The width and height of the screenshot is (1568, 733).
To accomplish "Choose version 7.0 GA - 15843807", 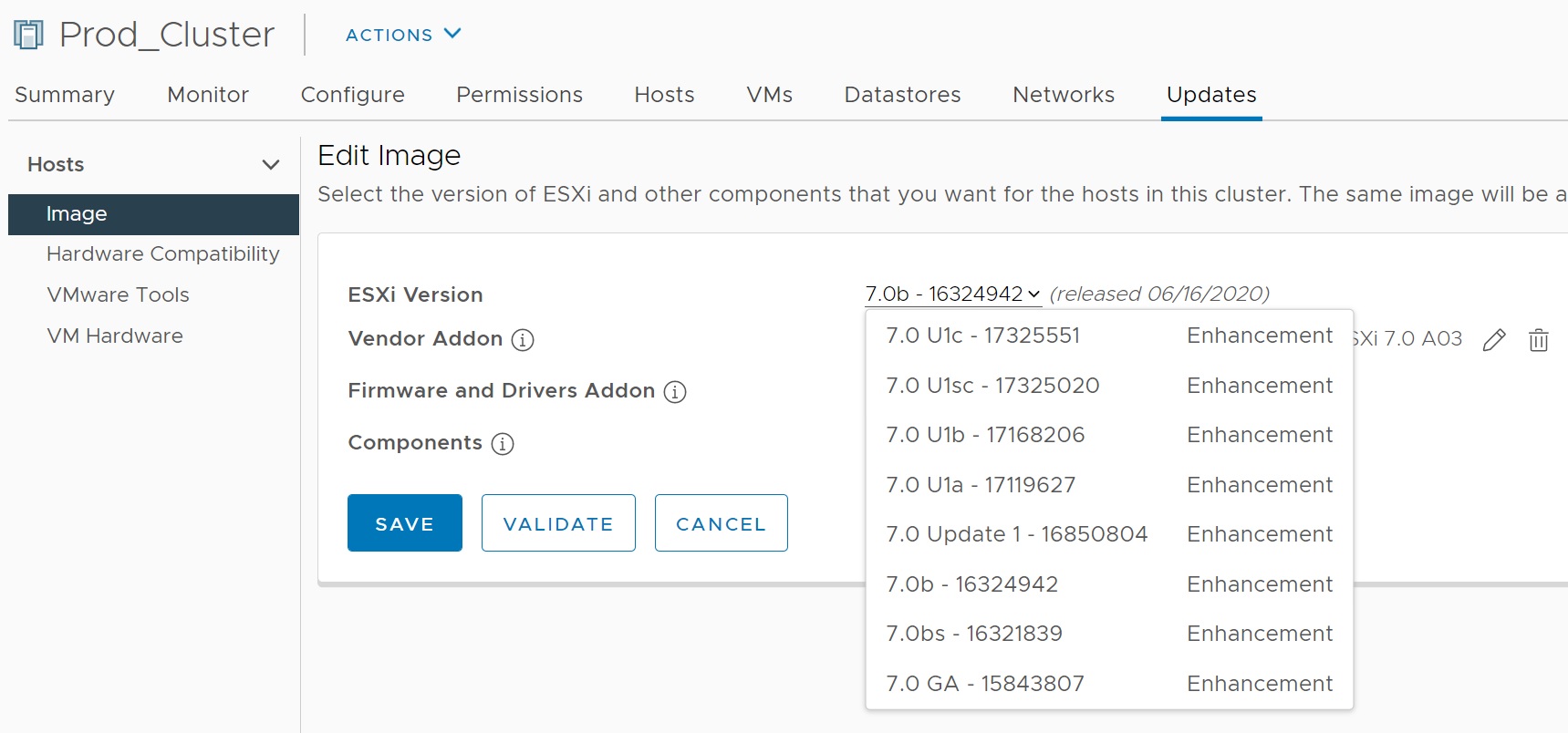I will point(1109,684).
